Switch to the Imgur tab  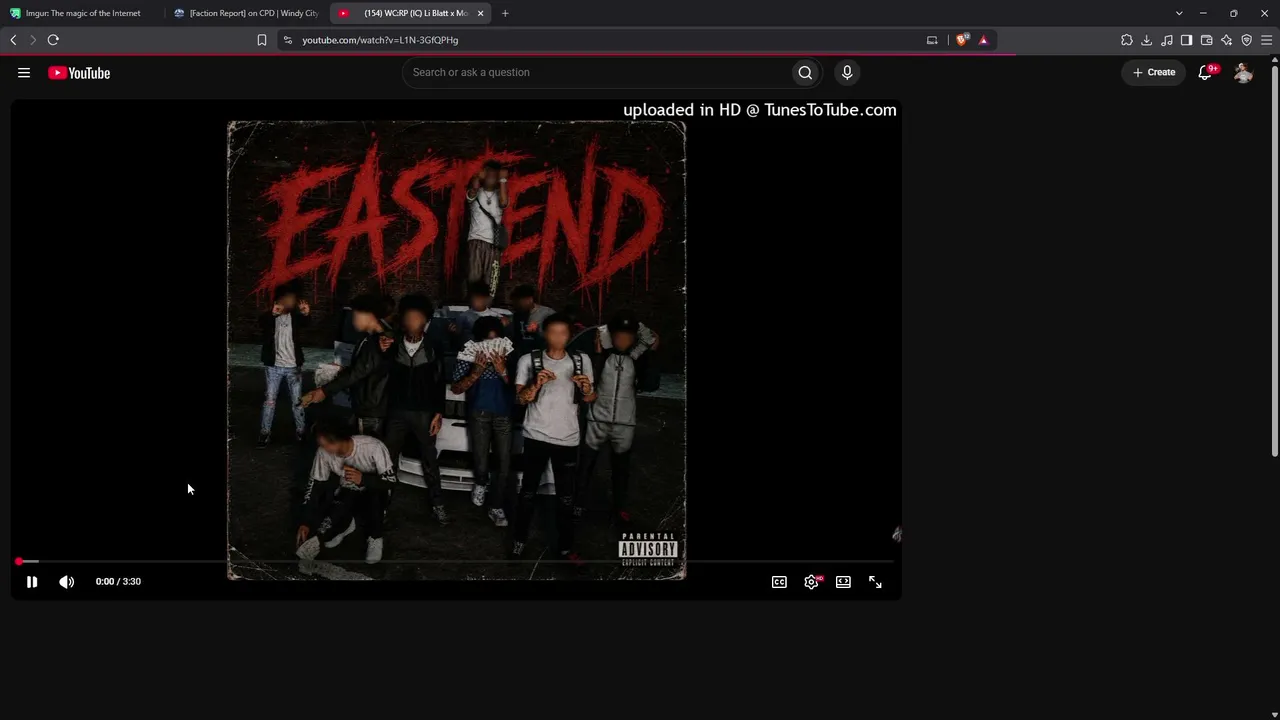(x=83, y=13)
